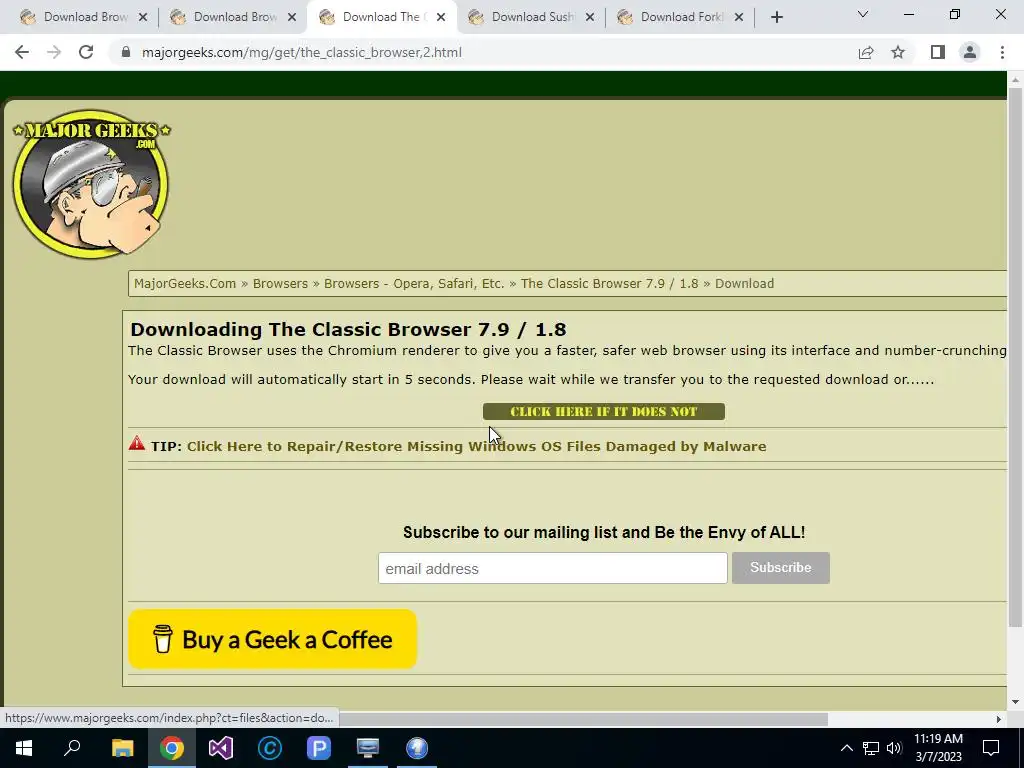Reload the current page

click(x=86, y=52)
